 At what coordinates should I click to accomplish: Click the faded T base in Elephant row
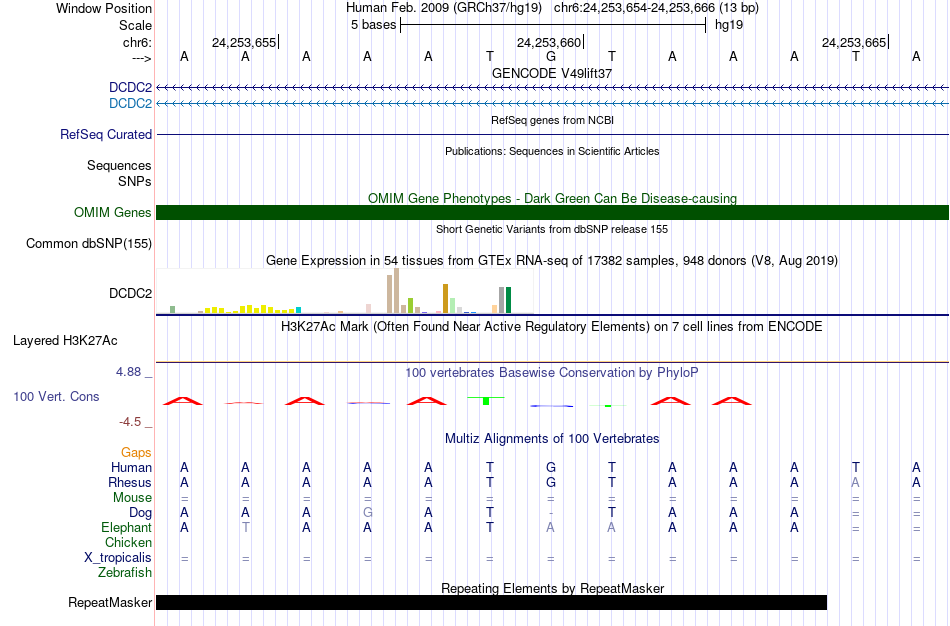pos(245,527)
